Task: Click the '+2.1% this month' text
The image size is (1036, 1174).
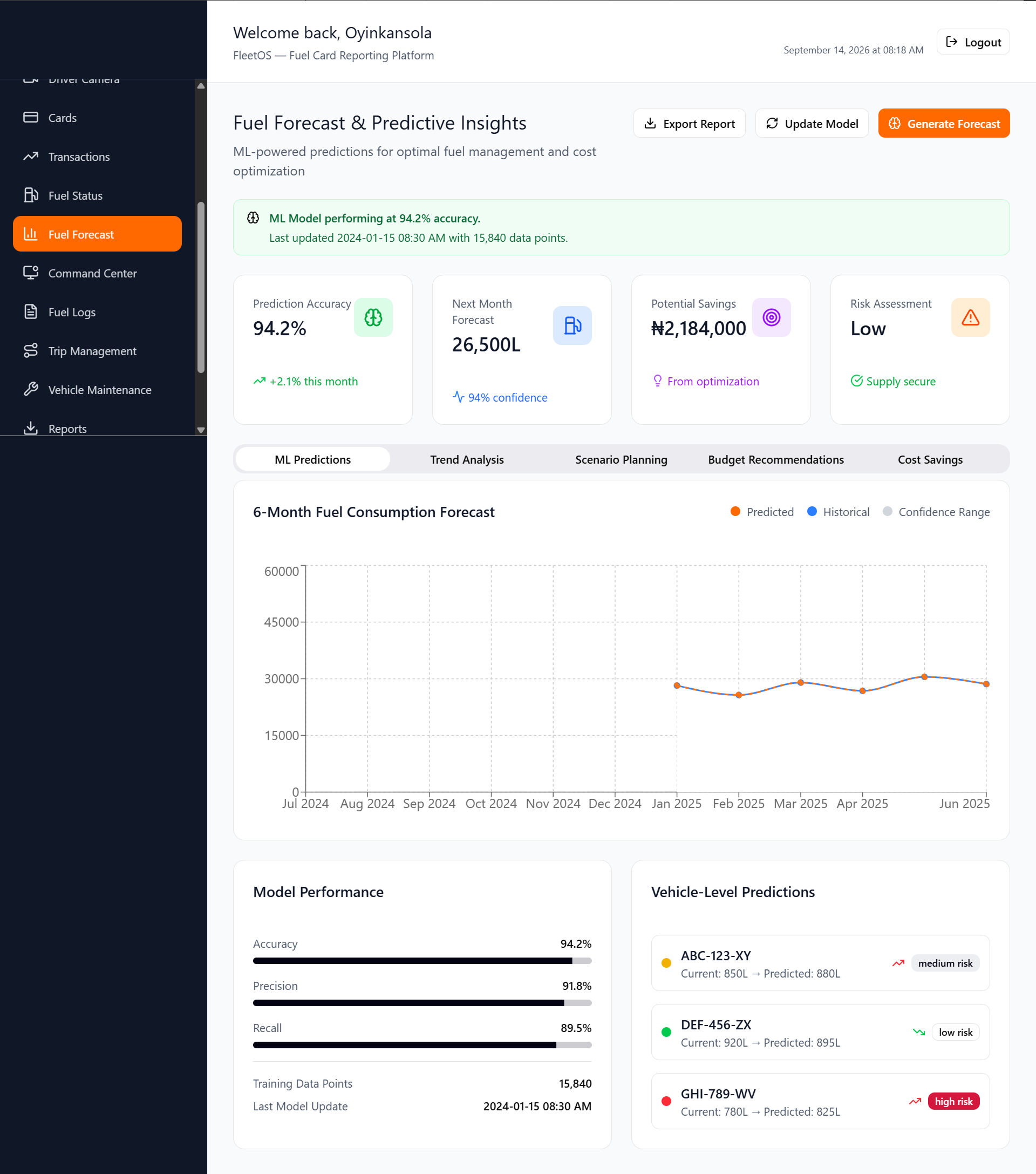Action: (x=313, y=382)
